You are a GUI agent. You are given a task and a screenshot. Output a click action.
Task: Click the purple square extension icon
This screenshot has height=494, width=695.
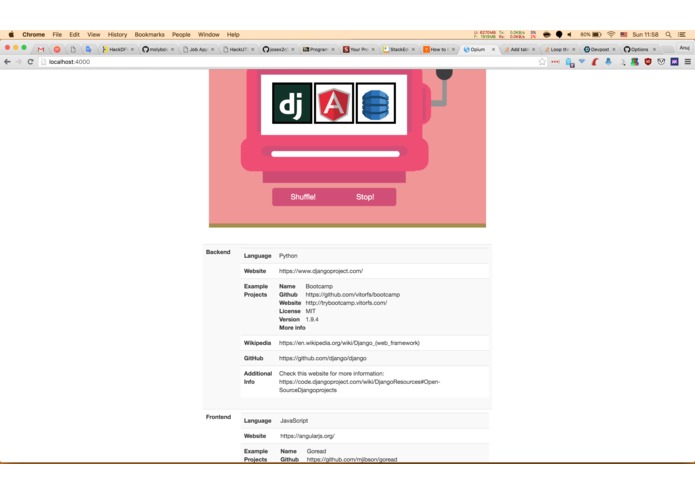pos(675,62)
